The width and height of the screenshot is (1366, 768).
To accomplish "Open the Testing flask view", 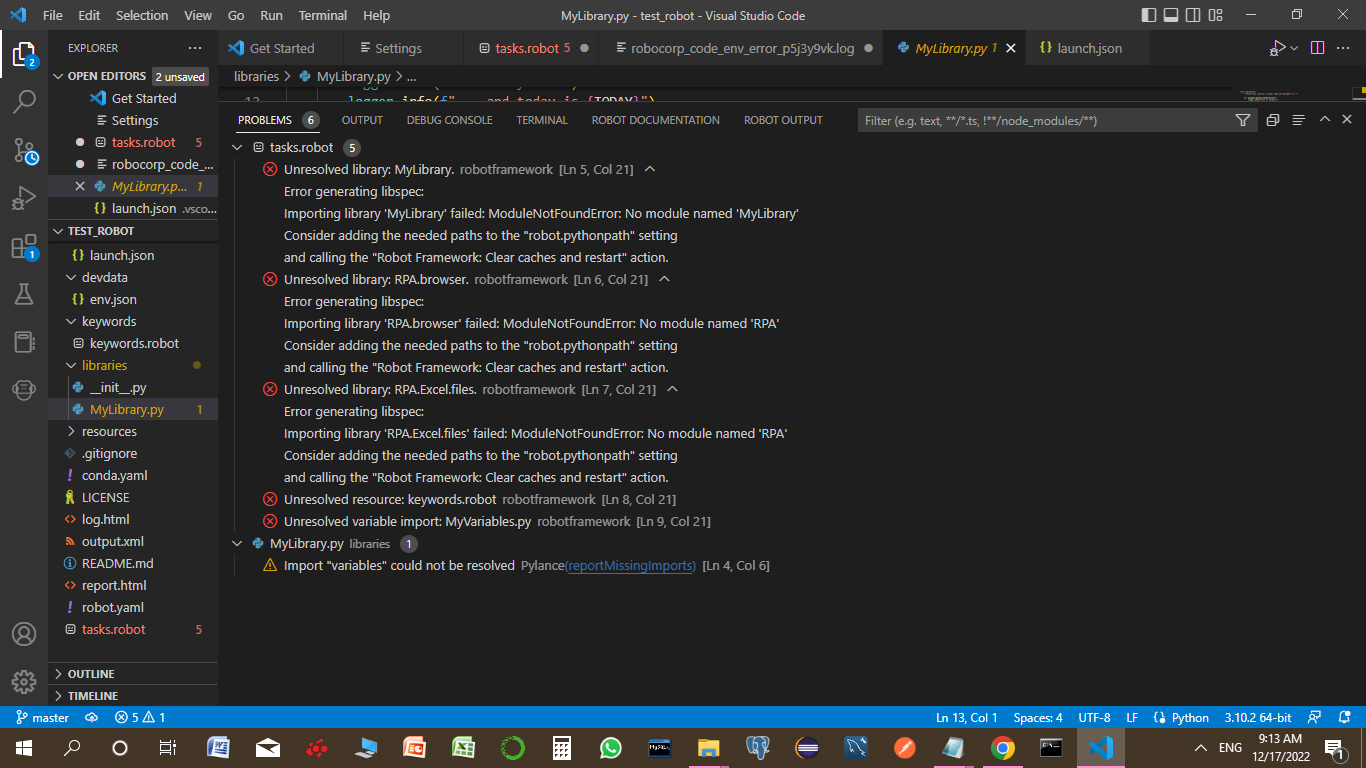I will [24, 294].
